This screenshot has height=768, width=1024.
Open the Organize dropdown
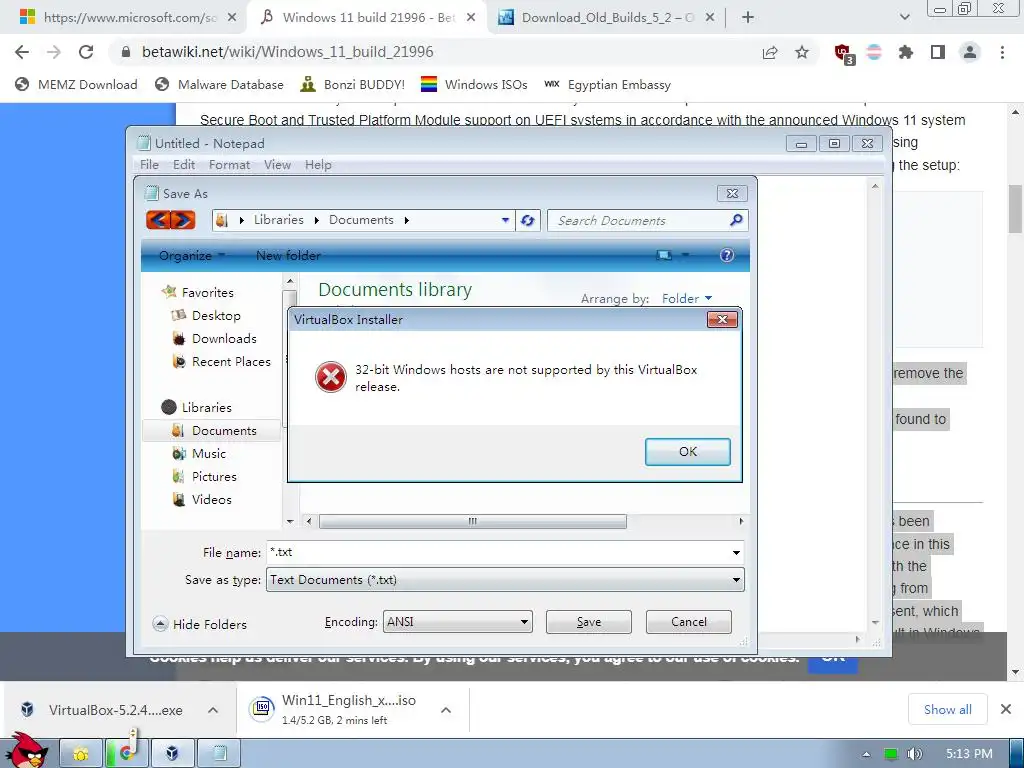tap(191, 256)
